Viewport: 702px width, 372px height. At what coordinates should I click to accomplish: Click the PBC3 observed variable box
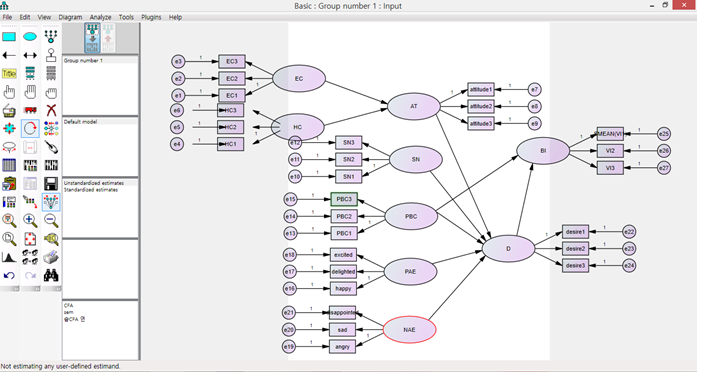pyautogui.click(x=344, y=199)
